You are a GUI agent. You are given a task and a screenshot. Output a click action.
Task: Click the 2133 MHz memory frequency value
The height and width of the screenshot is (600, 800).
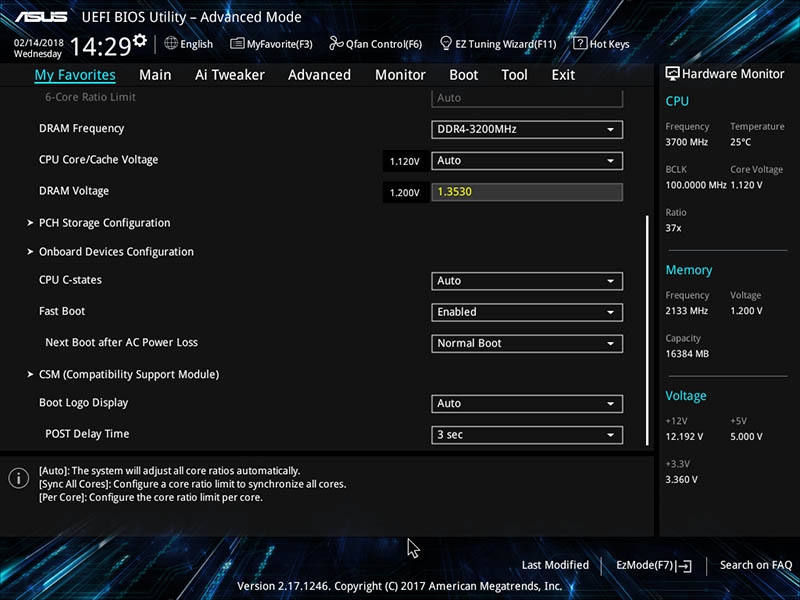(x=687, y=311)
